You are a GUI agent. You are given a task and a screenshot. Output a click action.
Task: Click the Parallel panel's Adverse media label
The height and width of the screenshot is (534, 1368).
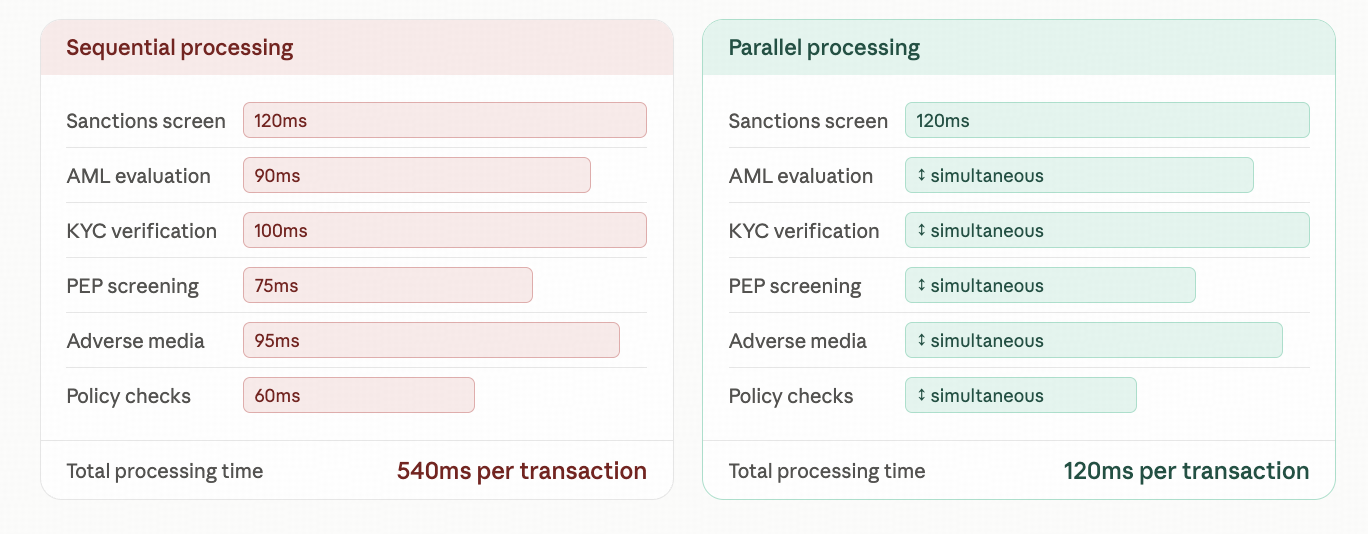(798, 341)
